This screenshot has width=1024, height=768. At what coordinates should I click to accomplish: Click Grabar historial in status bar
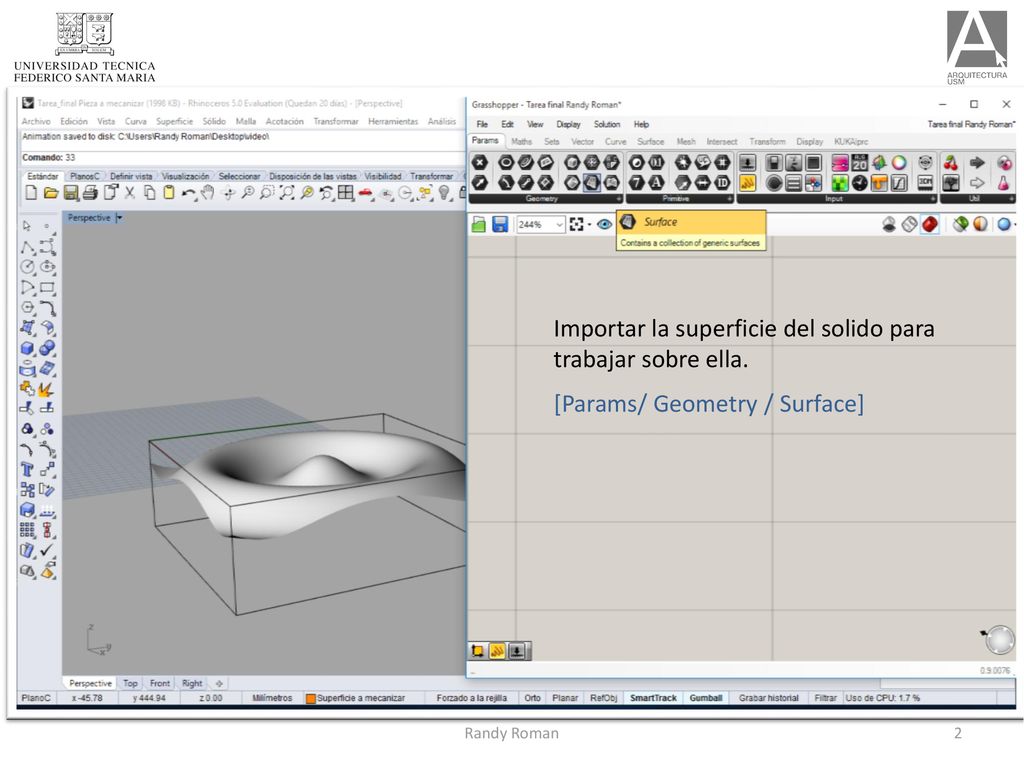(769, 698)
